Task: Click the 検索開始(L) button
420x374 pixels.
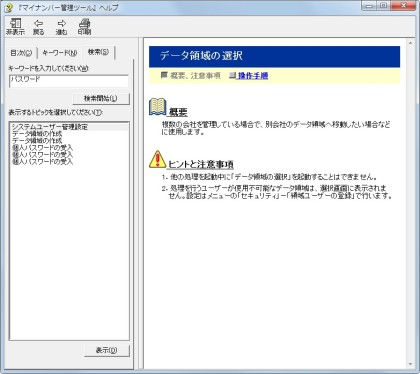Action: tap(101, 98)
